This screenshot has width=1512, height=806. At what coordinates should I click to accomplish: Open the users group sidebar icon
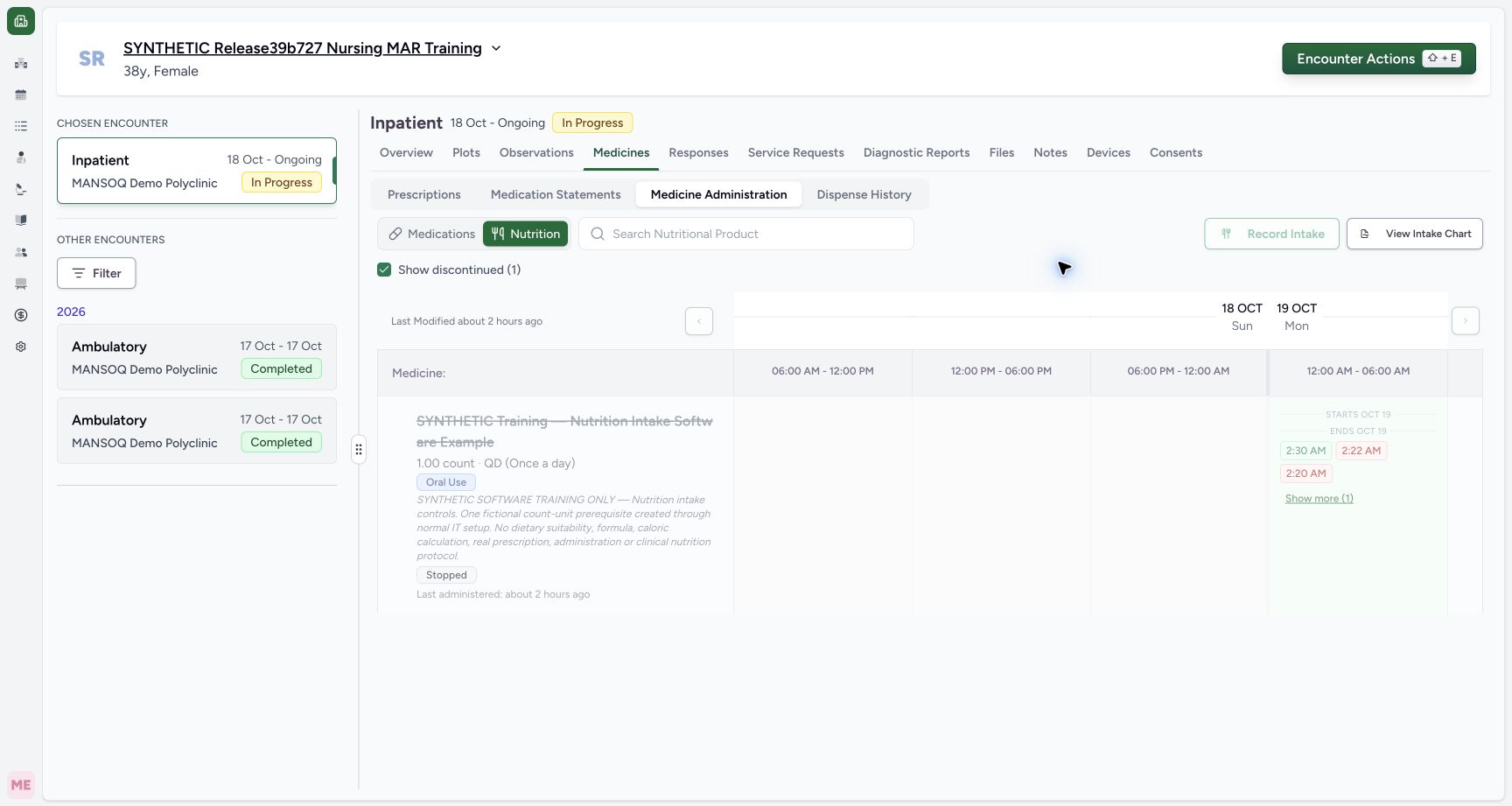click(21, 252)
